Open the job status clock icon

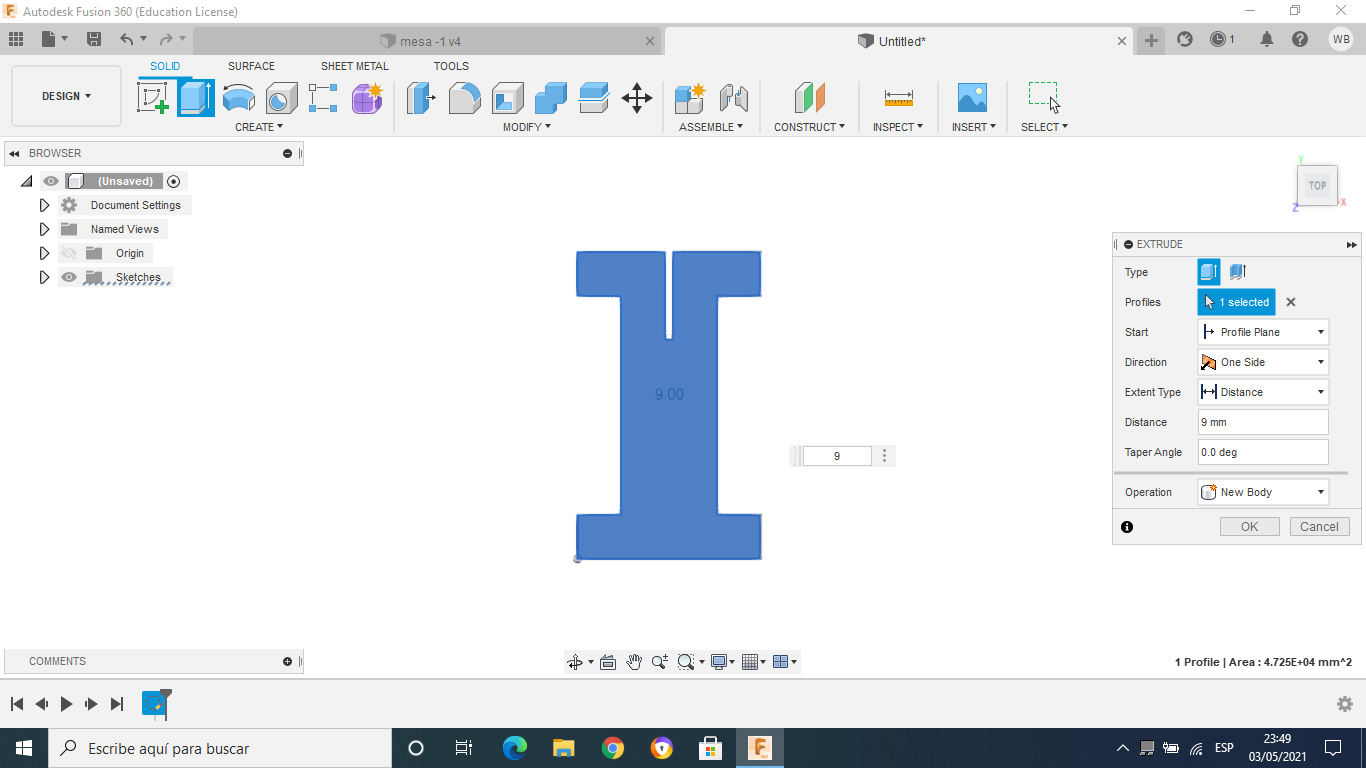[1218, 40]
